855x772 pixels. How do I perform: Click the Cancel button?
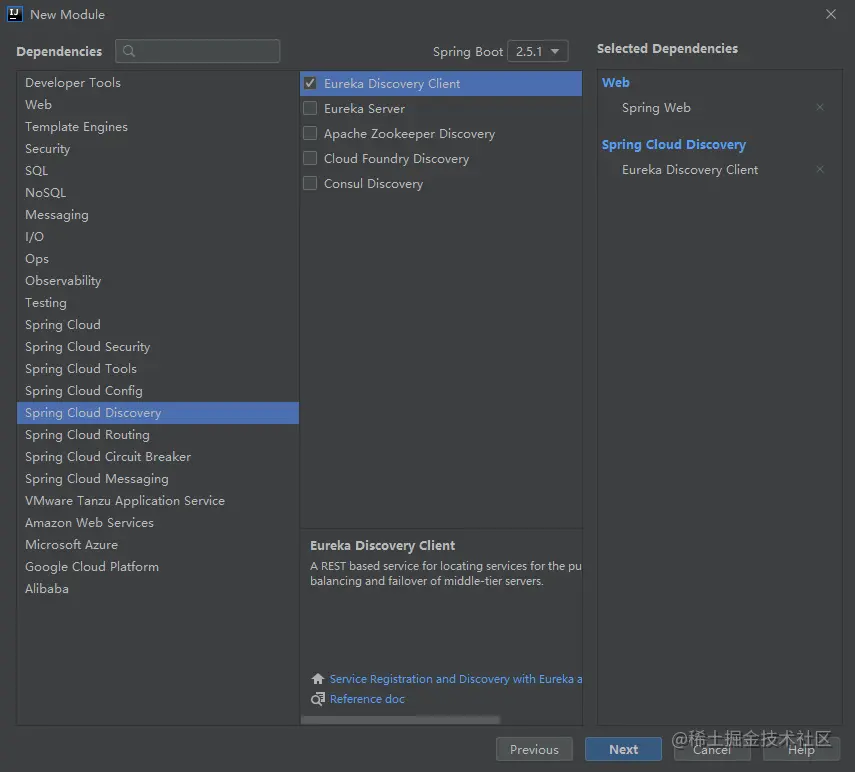712,749
